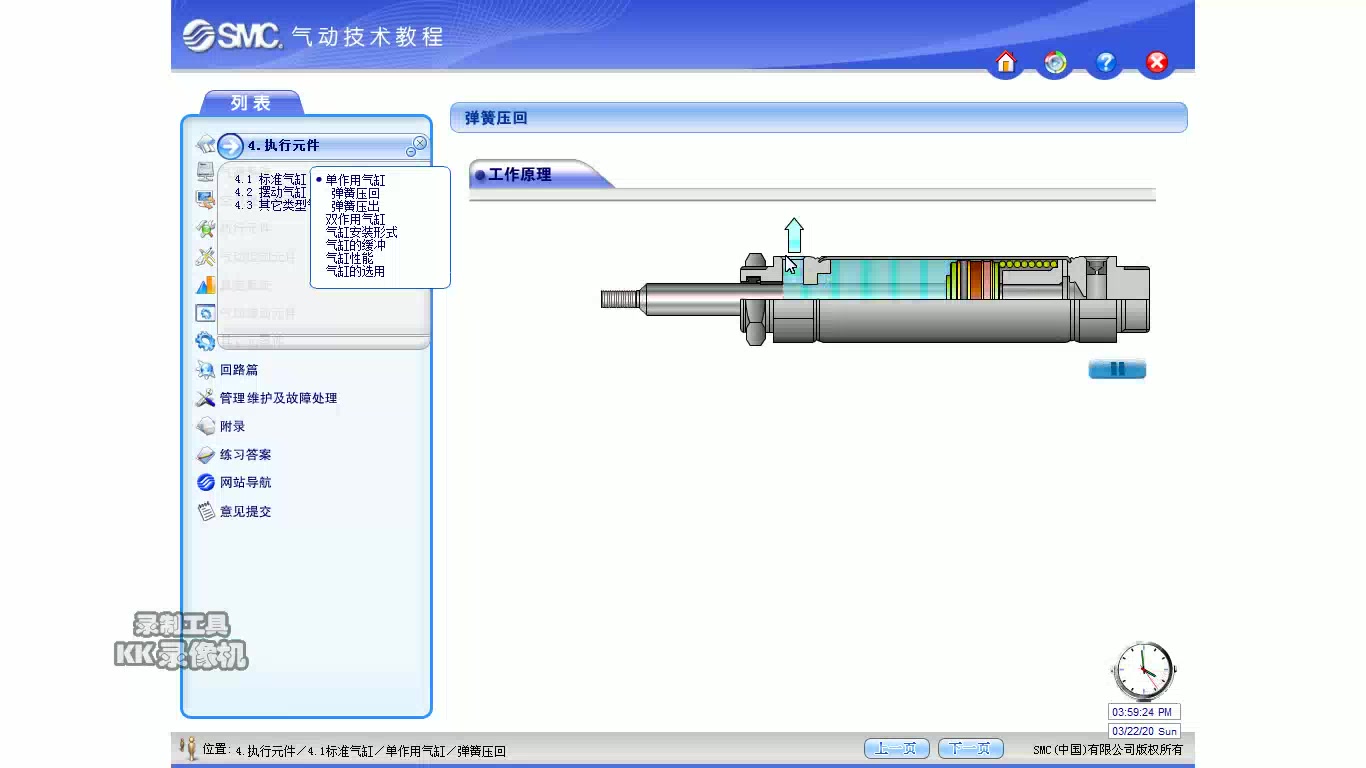Image resolution: width=1366 pixels, height=768 pixels.
Task: Click the 弹簧压回 title bar
Action: click(x=818, y=117)
